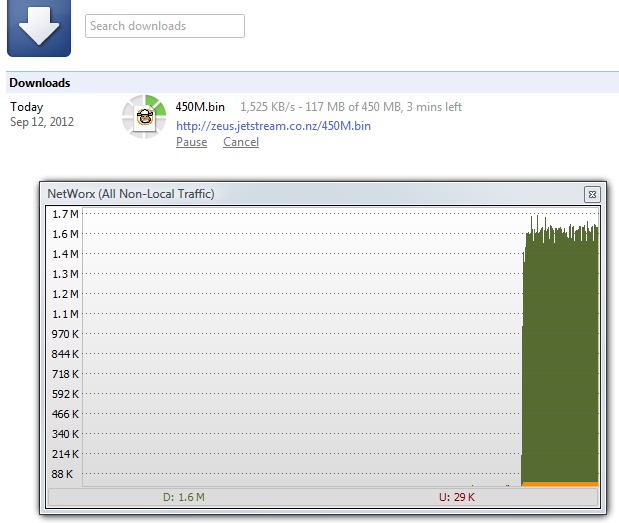Screen dimensions: 619x523
Task: Close the NetWorx traffic graph window
Action: point(592,194)
